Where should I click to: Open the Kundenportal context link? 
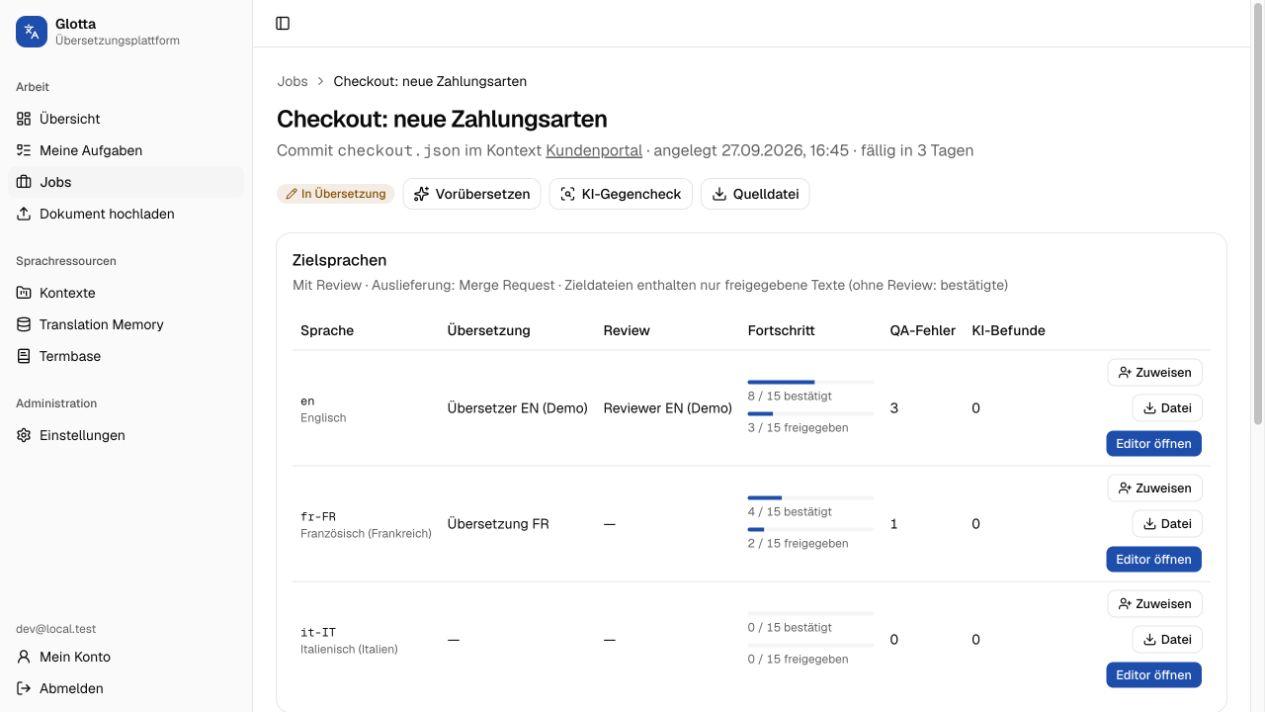click(x=594, y=150)
